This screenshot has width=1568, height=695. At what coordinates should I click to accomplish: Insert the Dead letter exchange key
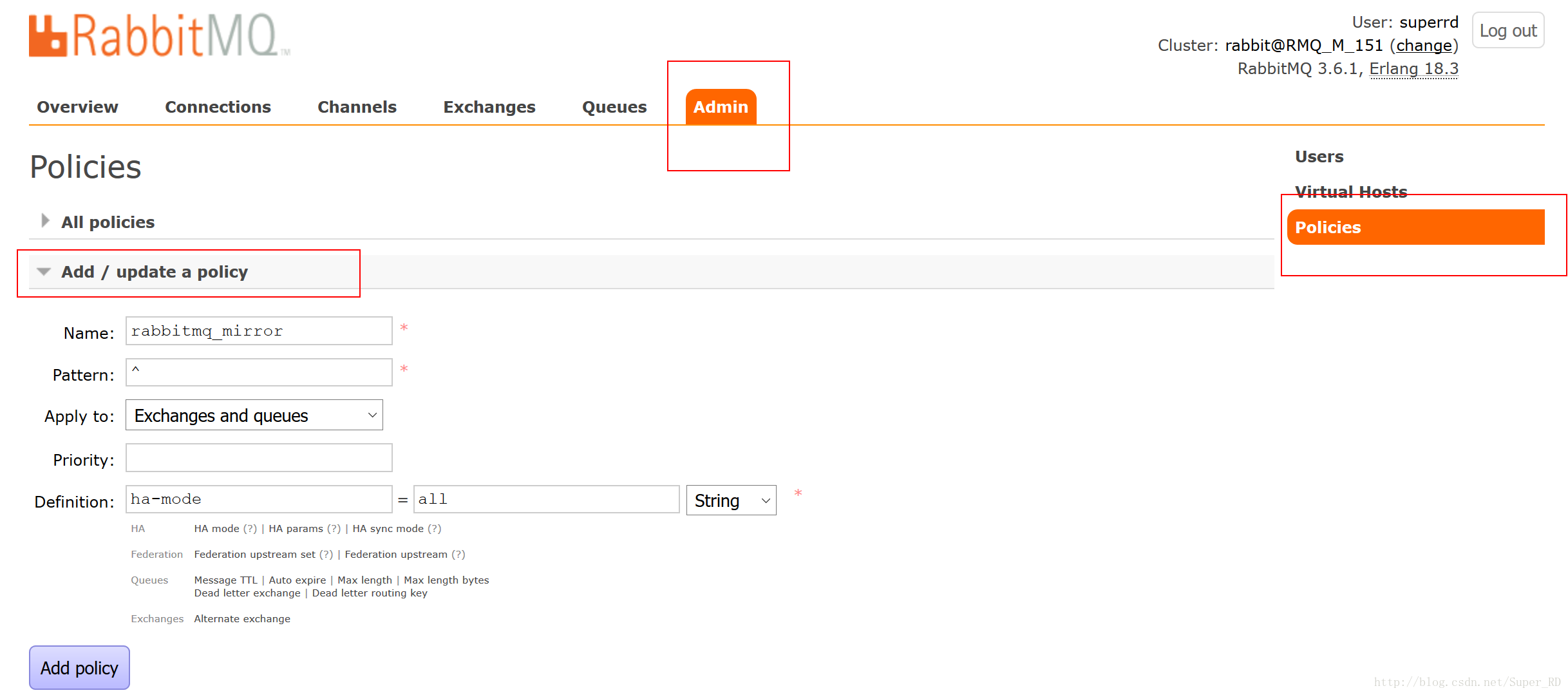pos(247,593)
